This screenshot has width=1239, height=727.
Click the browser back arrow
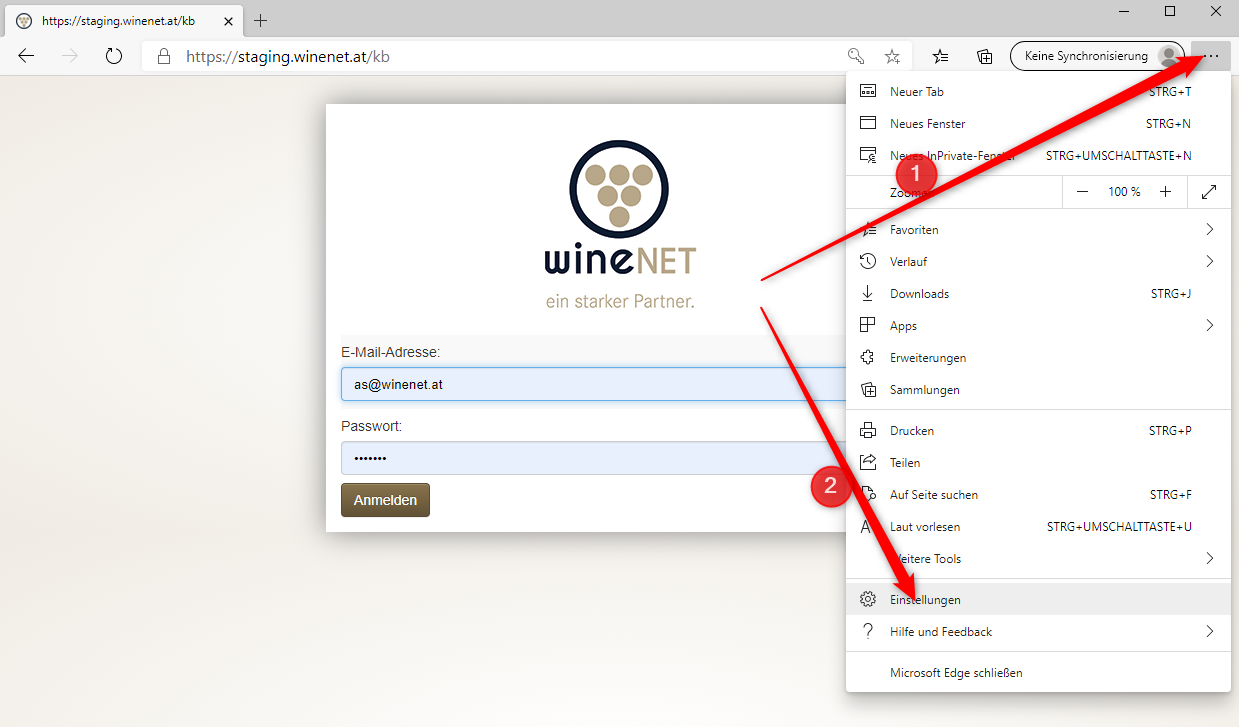click(x=27, y=56)
